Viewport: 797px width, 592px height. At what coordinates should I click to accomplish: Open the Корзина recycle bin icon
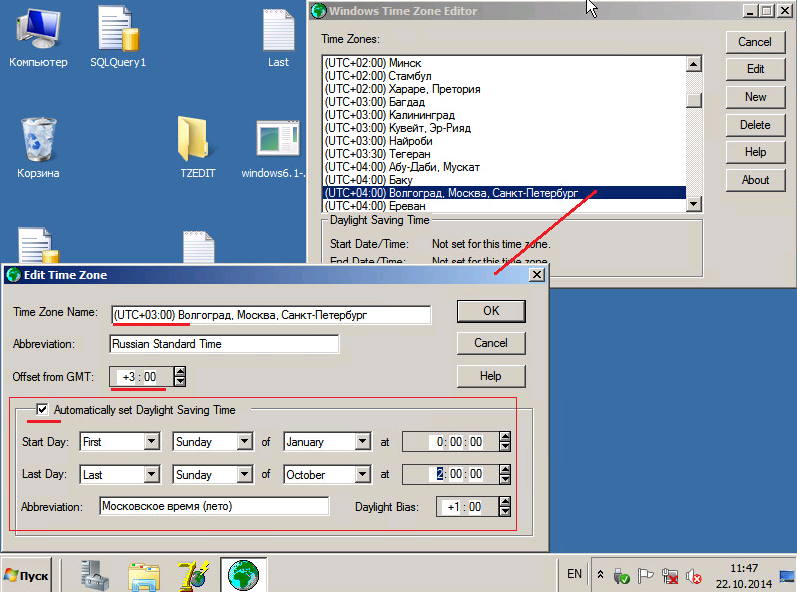click(38, 148)
